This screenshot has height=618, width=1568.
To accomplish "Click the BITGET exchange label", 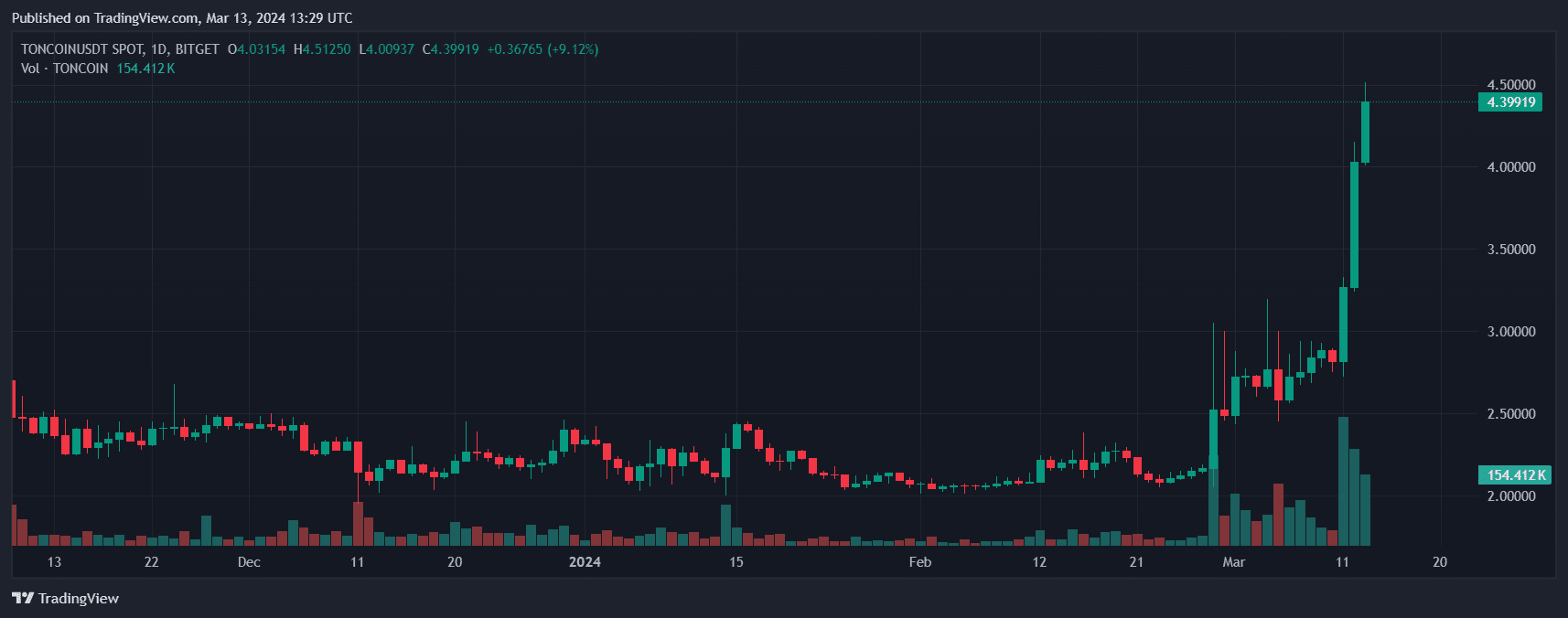I will pyautogui.click(x=198, y=49).
